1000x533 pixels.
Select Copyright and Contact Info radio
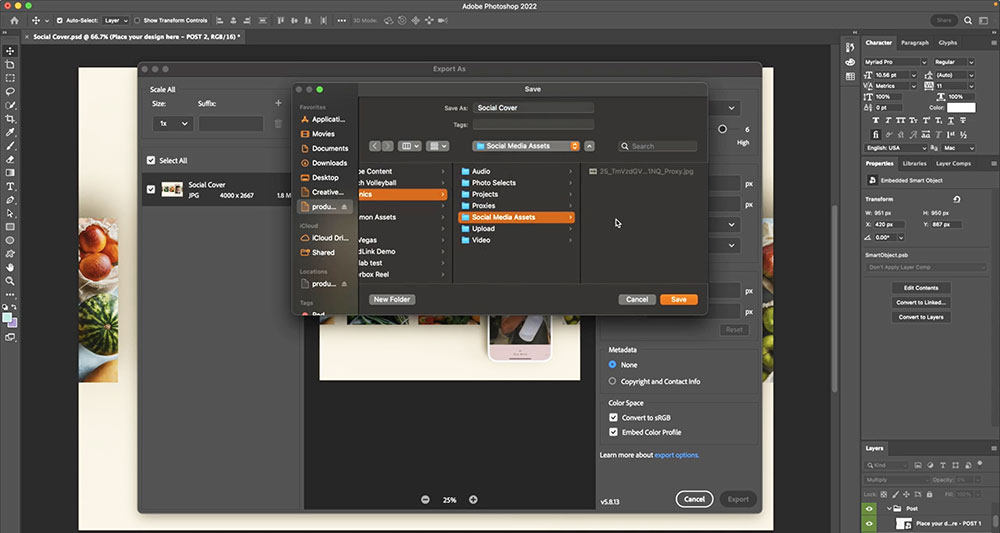pos(612,381)
